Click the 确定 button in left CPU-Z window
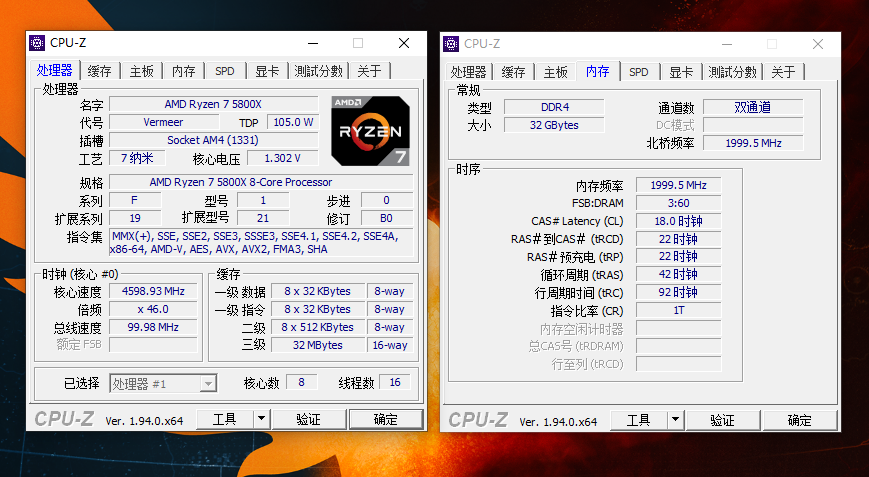Image resolution: width=869 pixels, height=477 pixels. [386, 419]
